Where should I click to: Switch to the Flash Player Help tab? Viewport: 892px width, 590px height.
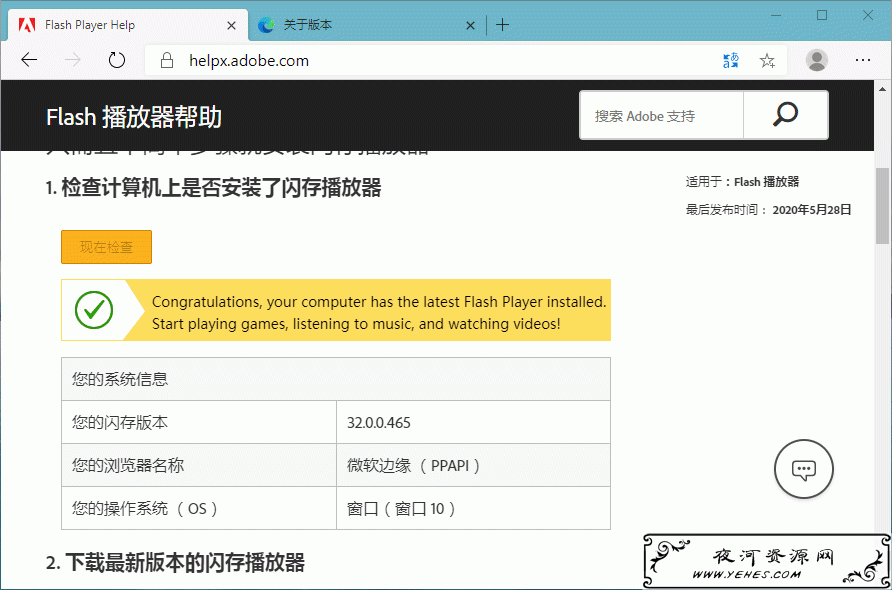[x=128, y=25]
